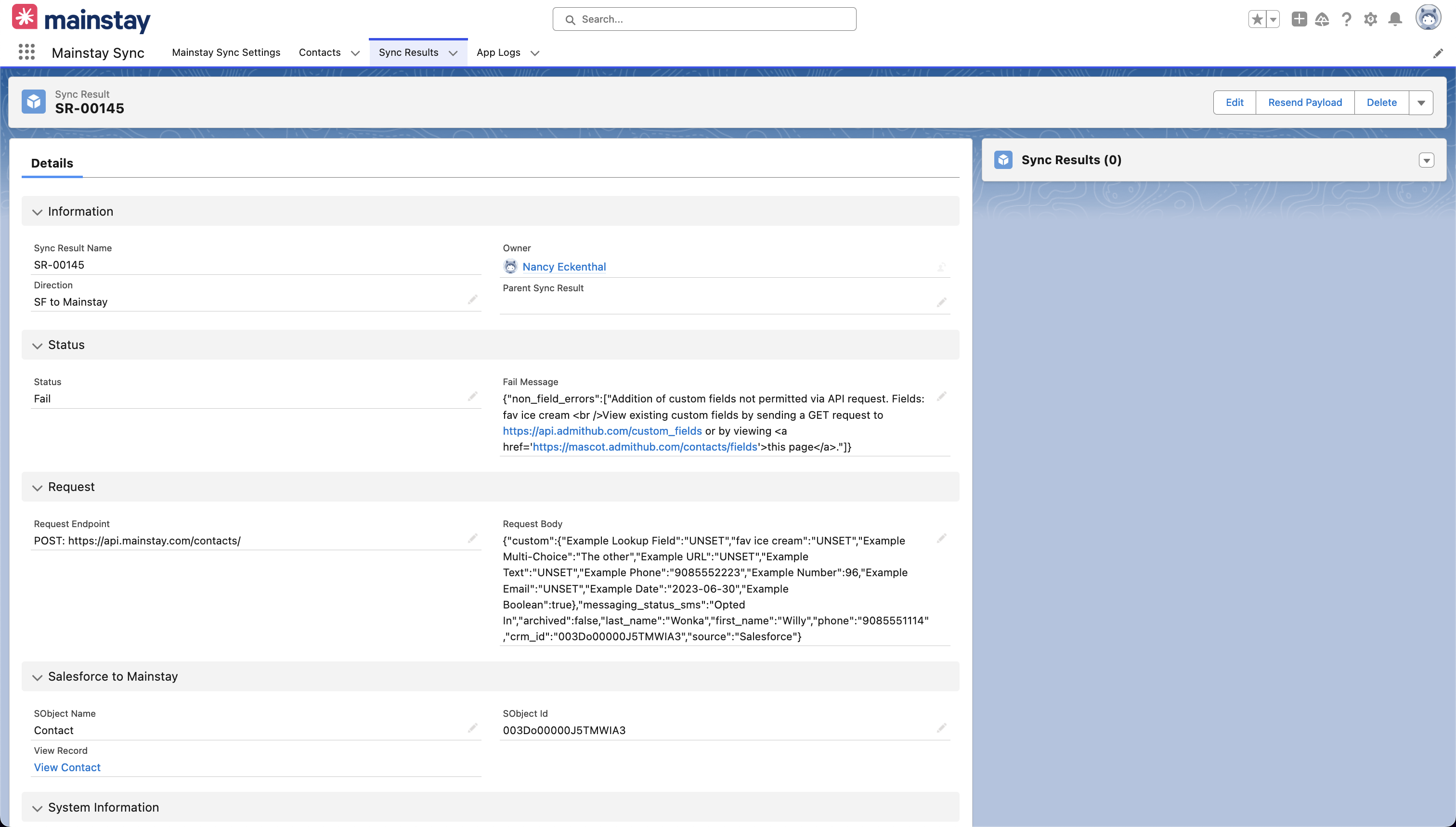Image resolution: width=1456 pixels, height=827 pixels.
Task: Open the api.admithub.com/custom_fields link
Action: click(x=602, y=430)
